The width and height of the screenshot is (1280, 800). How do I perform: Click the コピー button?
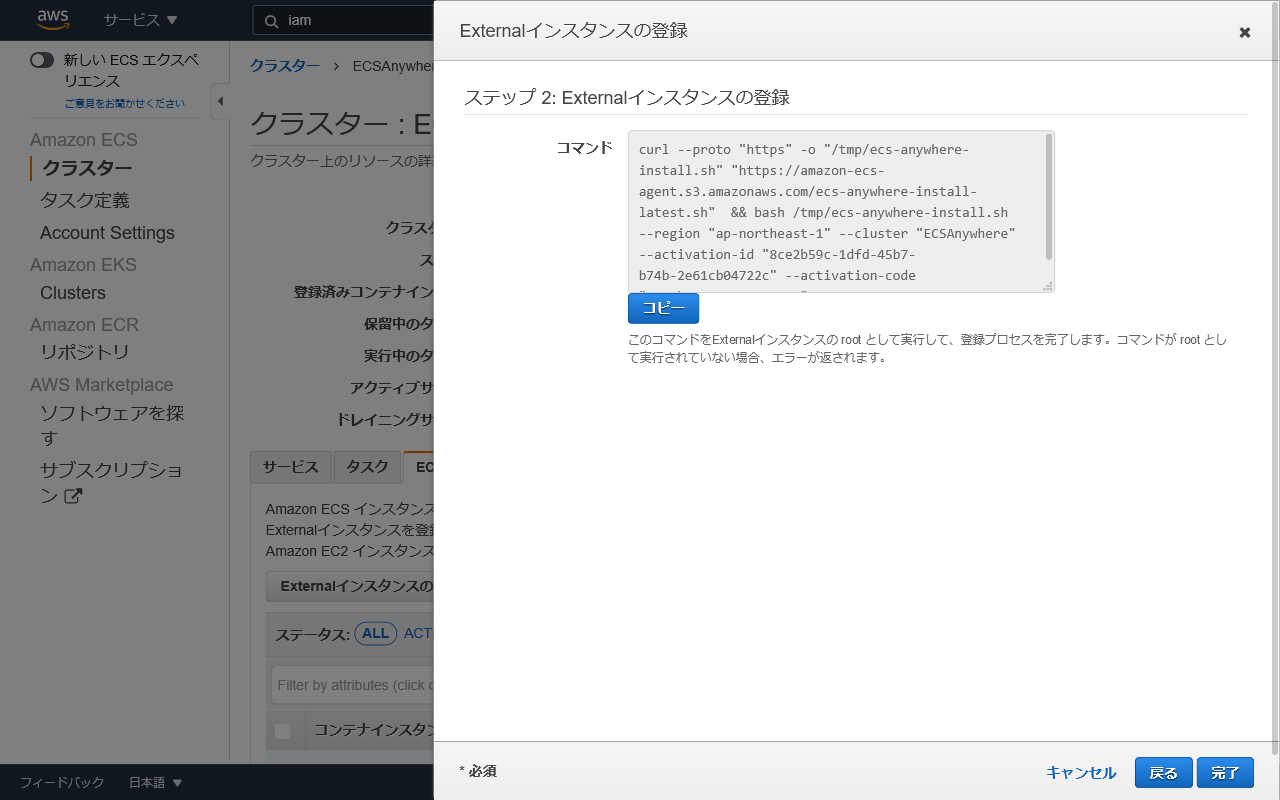(x=663, y=308)
